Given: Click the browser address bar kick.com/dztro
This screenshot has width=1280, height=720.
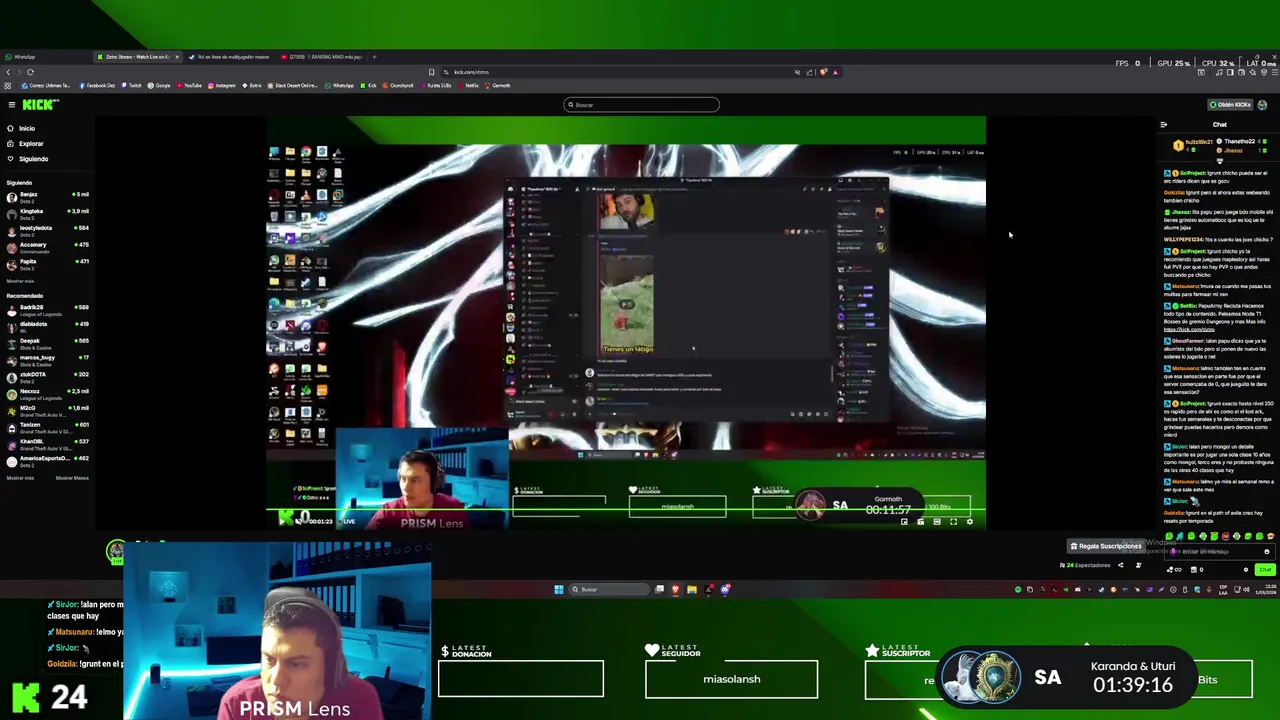Looking at the screenshot, I should point(471,72).
